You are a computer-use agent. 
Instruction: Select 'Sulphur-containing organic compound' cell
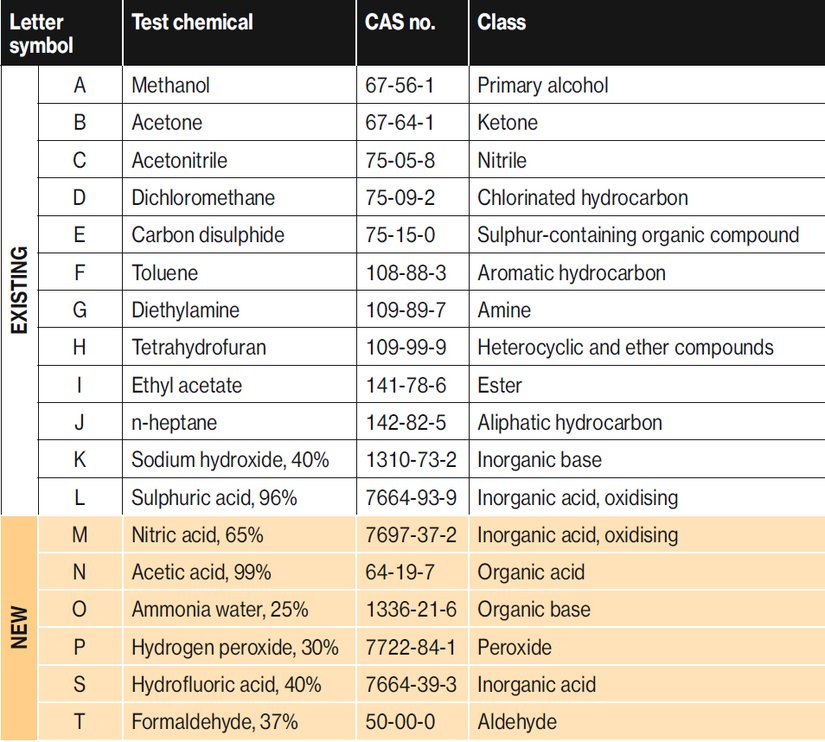click(638, 235)
